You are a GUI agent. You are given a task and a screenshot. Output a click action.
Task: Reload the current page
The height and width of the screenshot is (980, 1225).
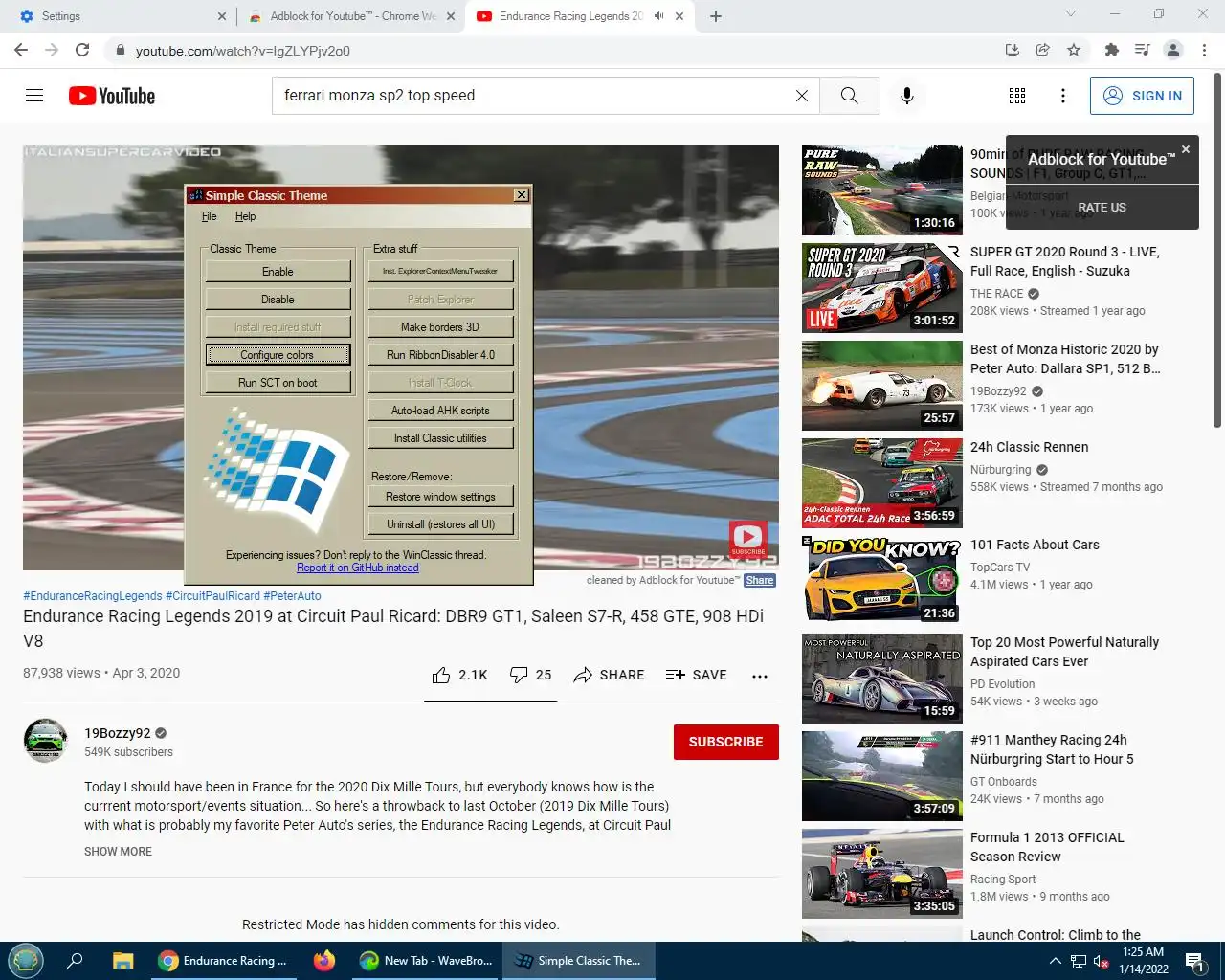[x=82, y=50]
